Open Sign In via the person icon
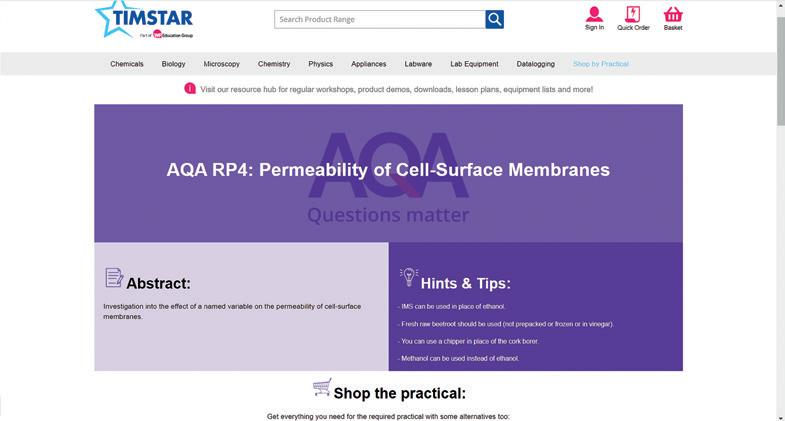 point(594,14)
